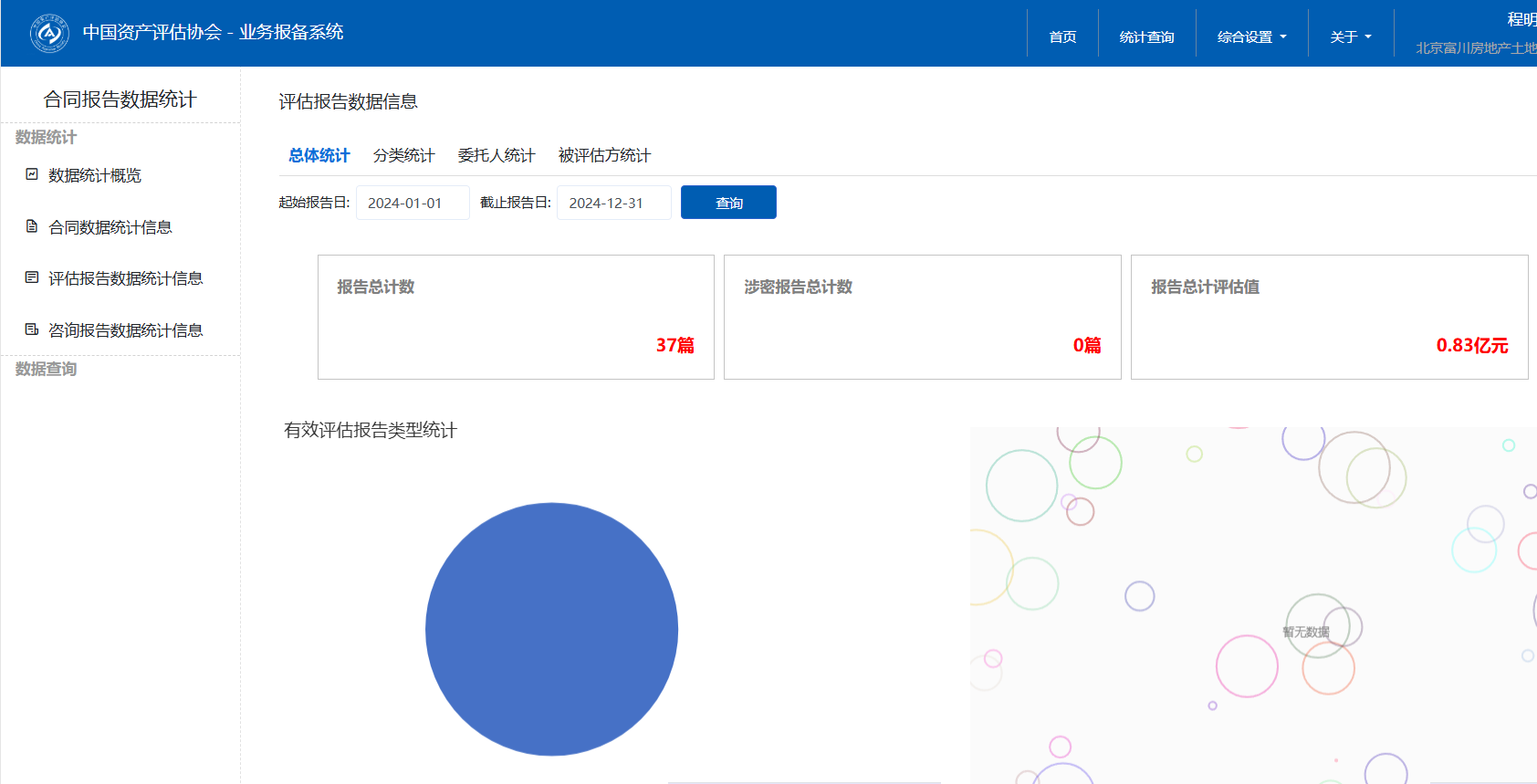Click the 截止报告日 date field

click(x=613, y=203)
